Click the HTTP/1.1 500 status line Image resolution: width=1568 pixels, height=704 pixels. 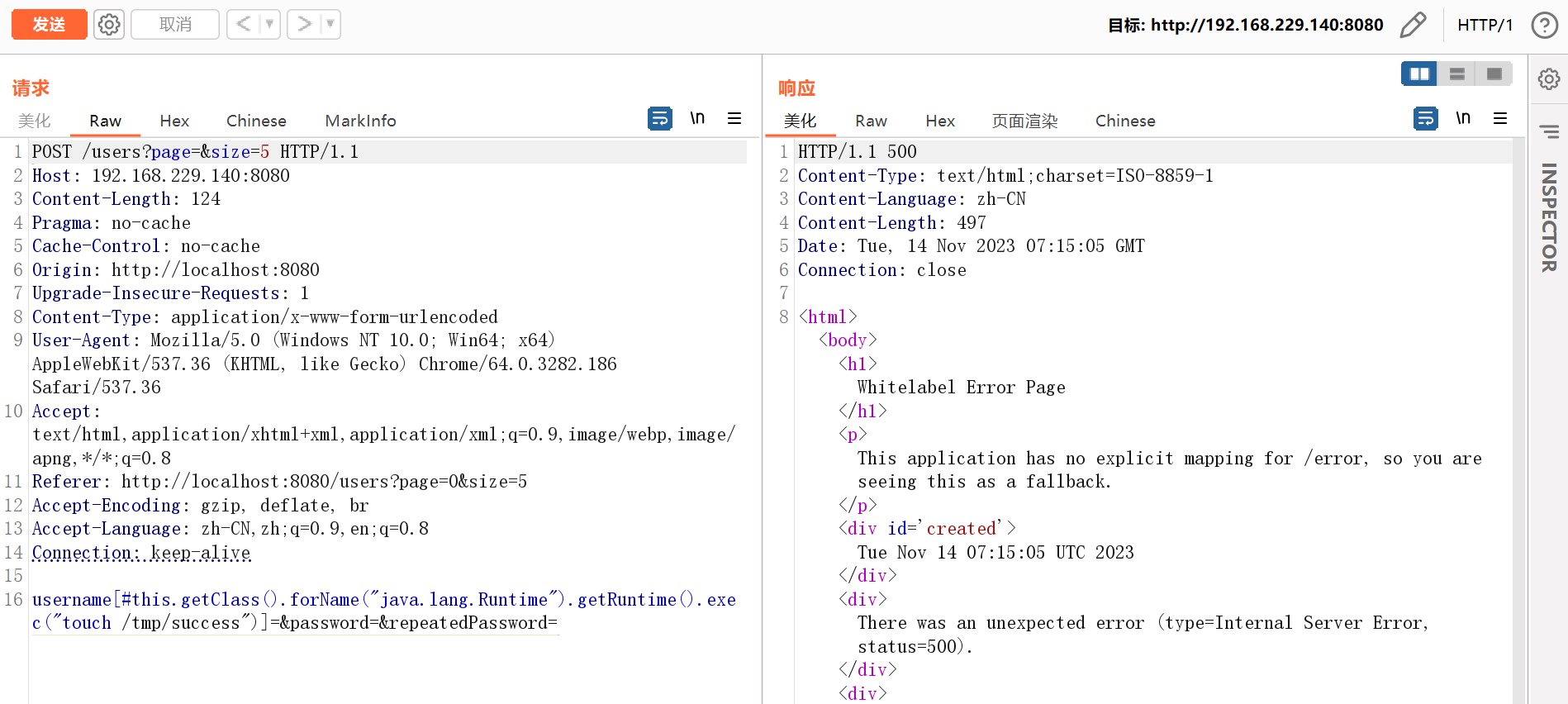(858, 152)
